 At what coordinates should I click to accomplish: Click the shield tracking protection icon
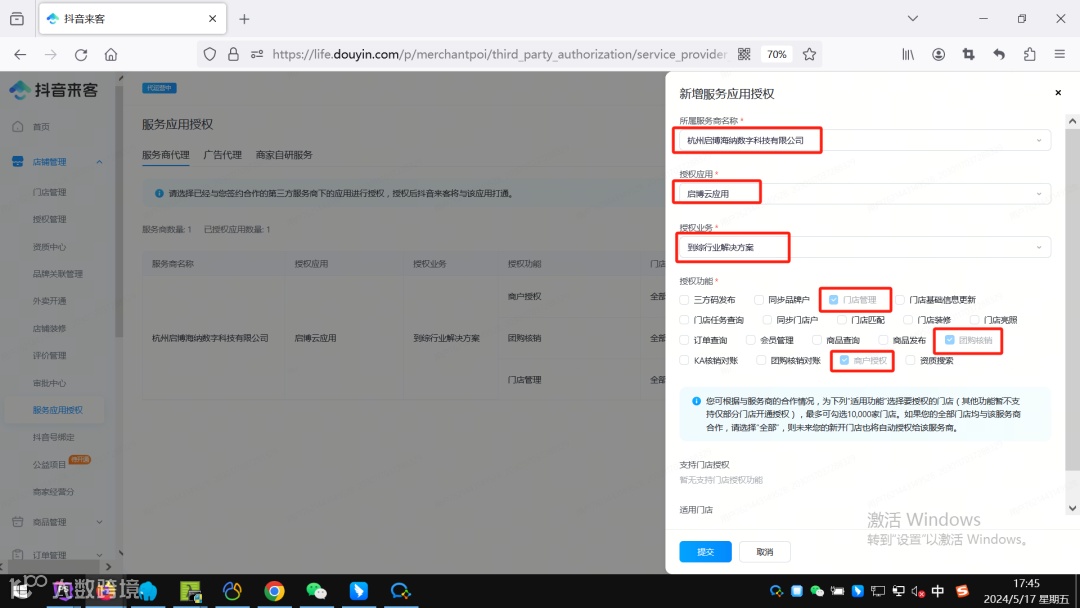point(210,54)
